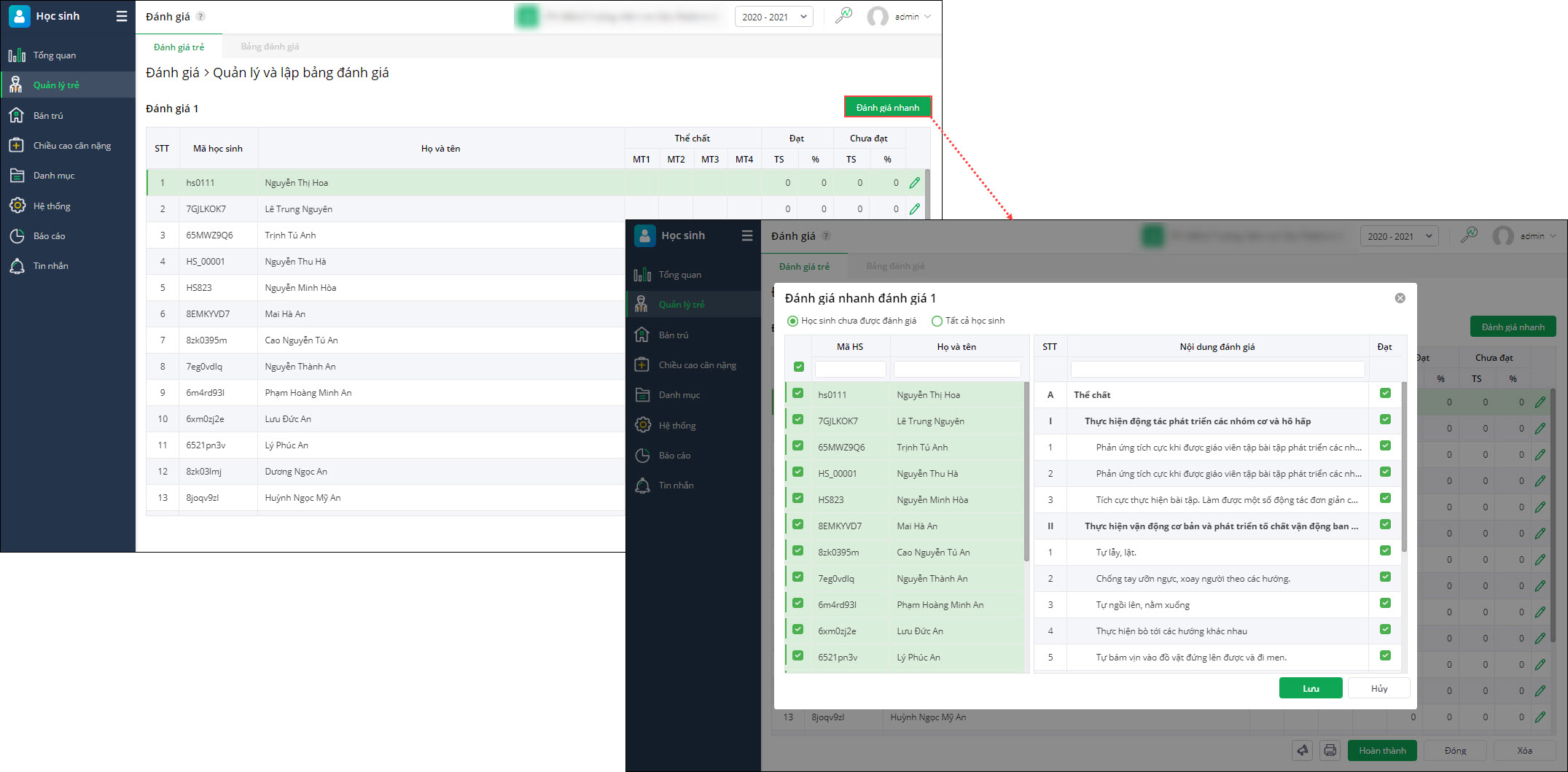This screenshot has height=772, width=1568.
Task: Switch to the Bảng đánh giá tab
Action: coord(270,47)
